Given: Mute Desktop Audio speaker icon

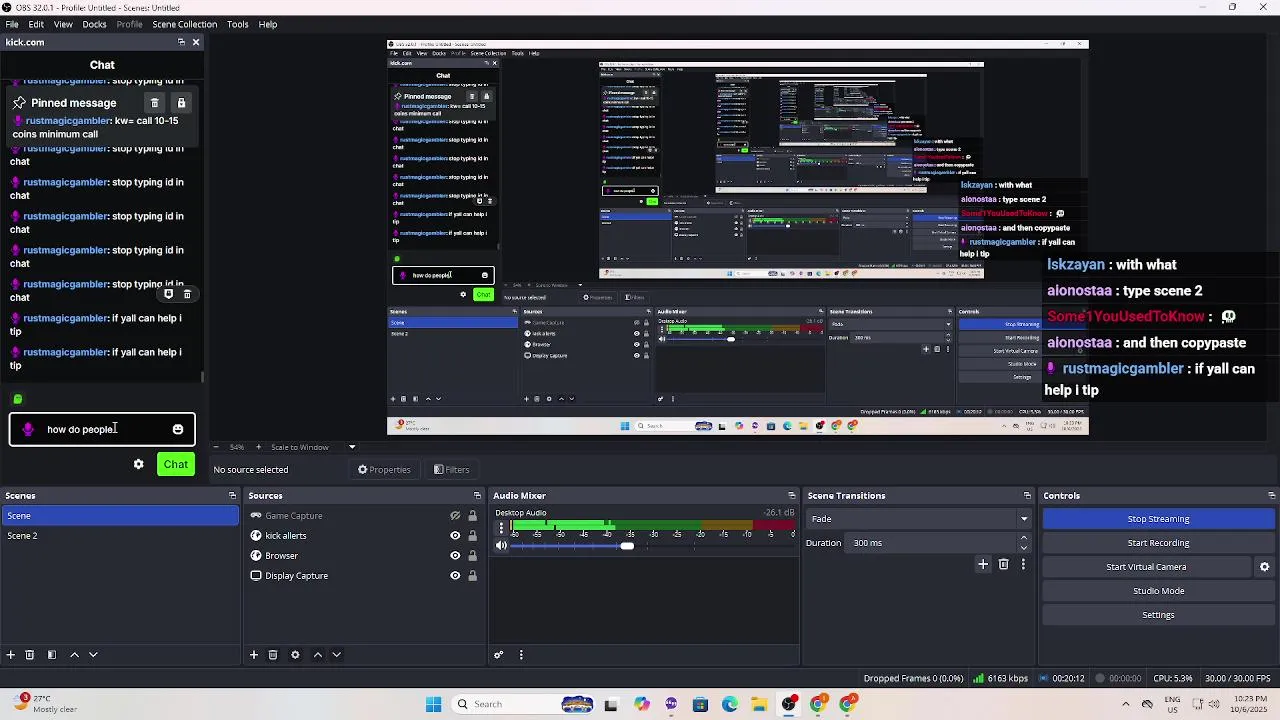Looking at the screenshot, I should click(x=501, y=546).
